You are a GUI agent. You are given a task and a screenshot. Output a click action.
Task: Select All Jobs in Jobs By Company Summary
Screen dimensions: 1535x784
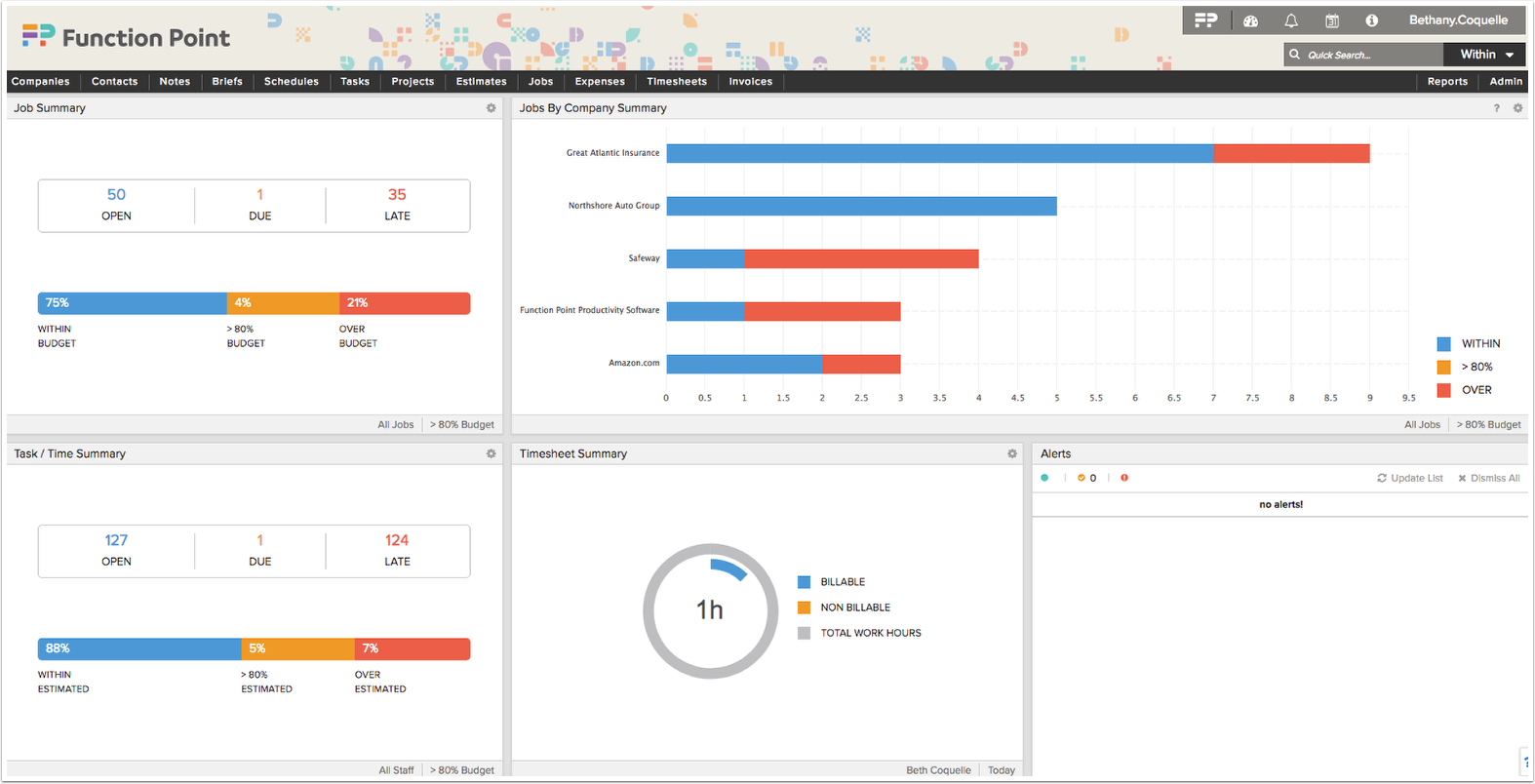click(x=1422, y=425)
